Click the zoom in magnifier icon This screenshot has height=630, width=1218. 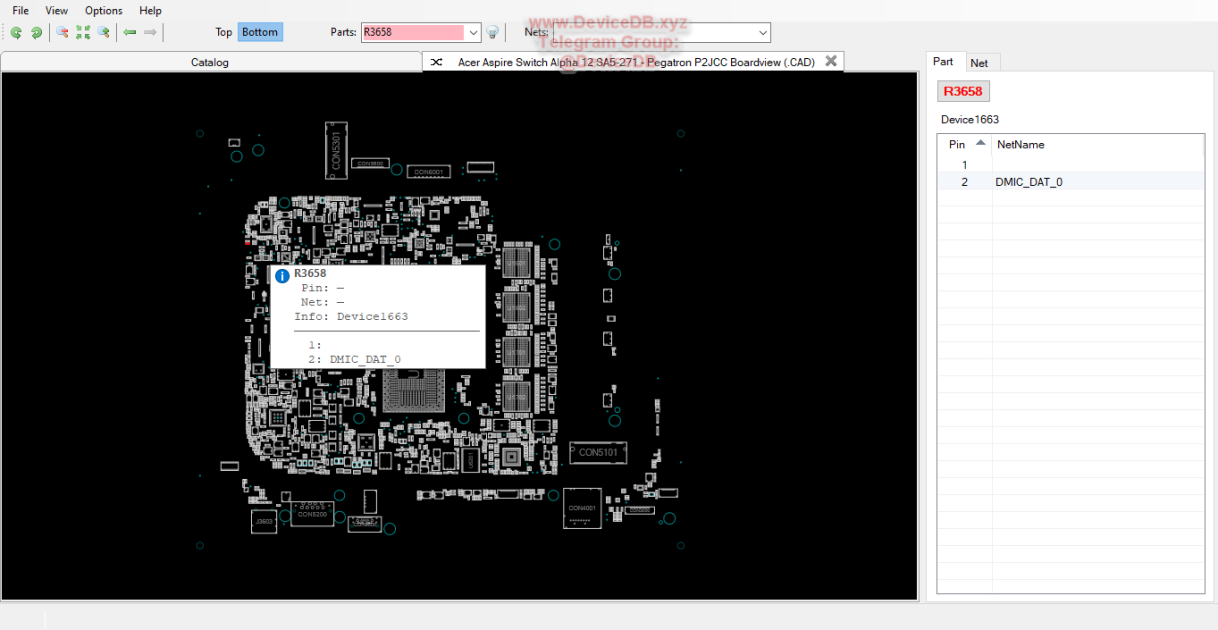pos(103,32)
